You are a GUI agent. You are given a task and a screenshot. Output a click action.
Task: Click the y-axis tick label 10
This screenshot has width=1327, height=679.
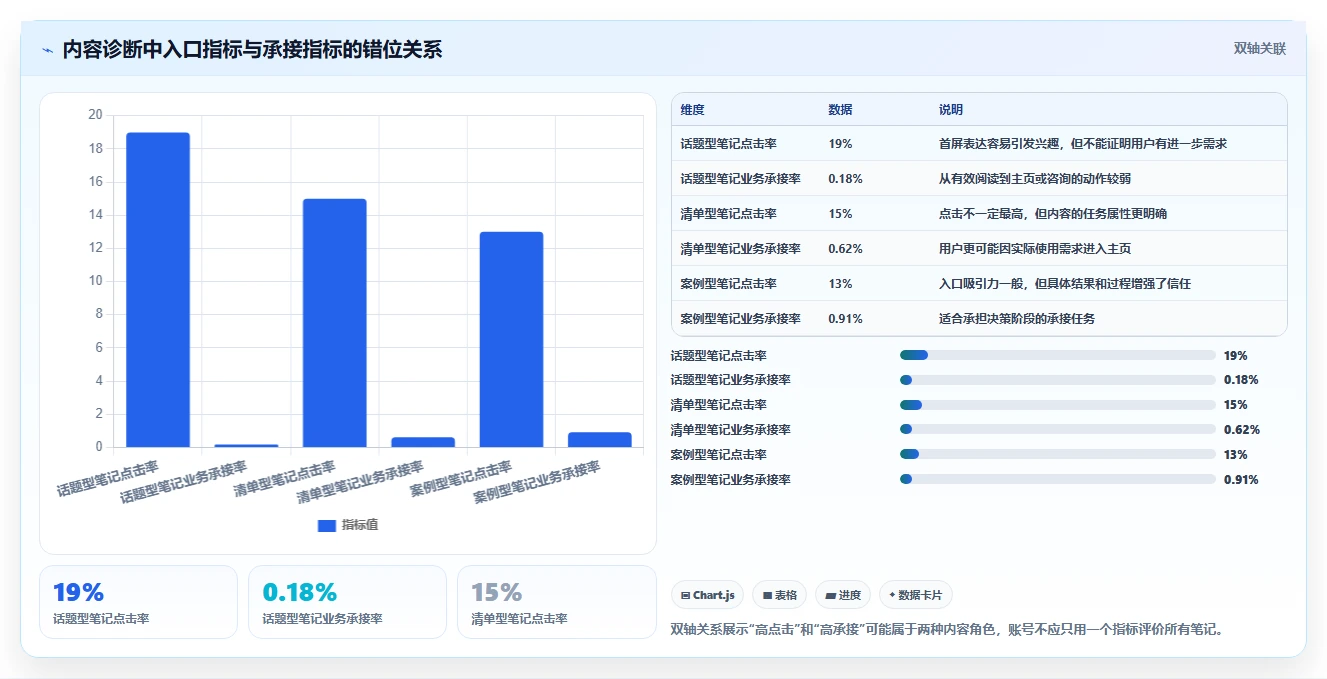coord(95,281)
